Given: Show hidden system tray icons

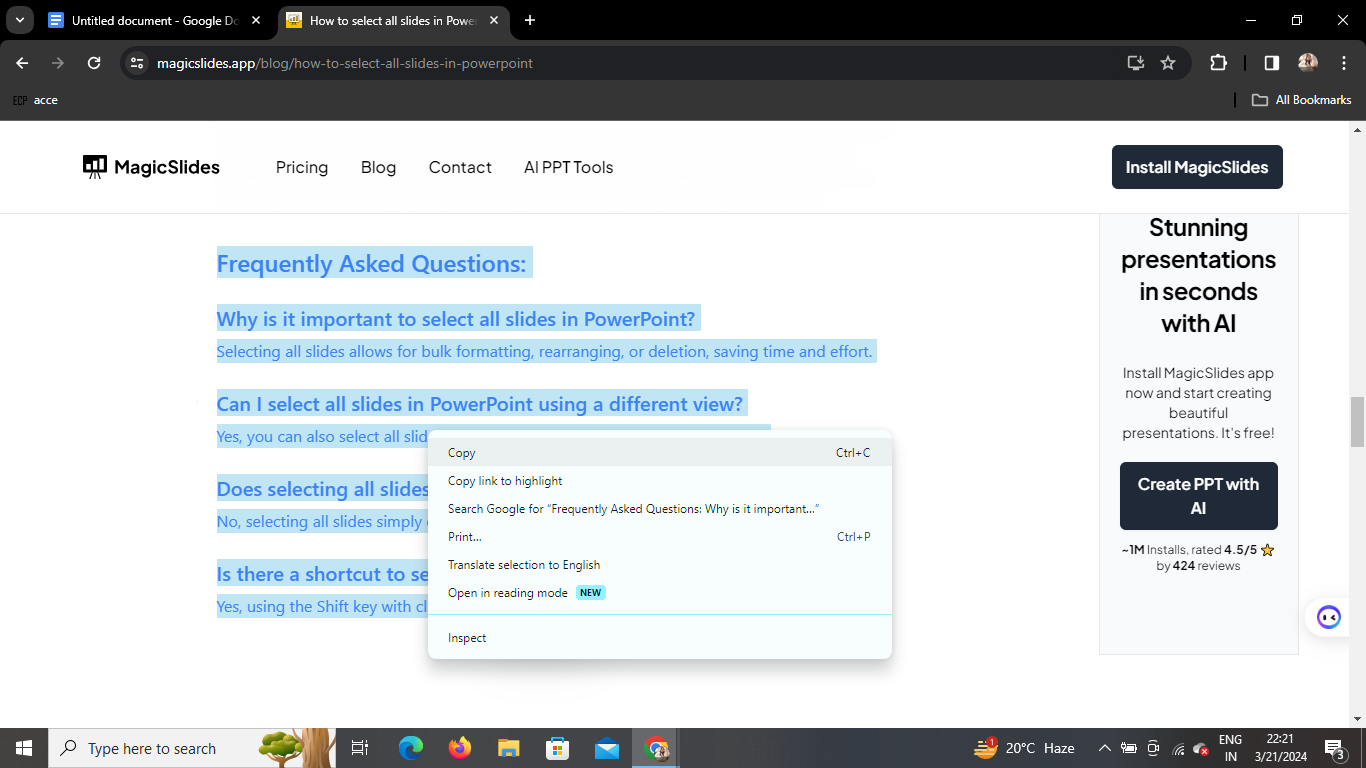Looking at the screenshot, I should pyautogui.click(x=1105, y=748).
